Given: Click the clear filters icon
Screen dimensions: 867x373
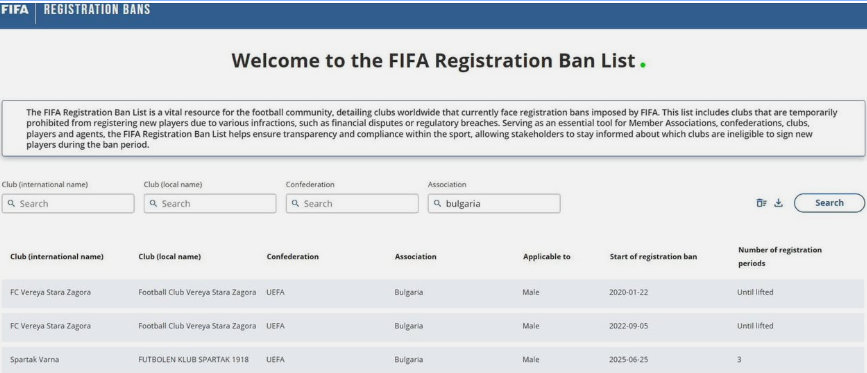Looking at the screenshot, I should point(761,203).
